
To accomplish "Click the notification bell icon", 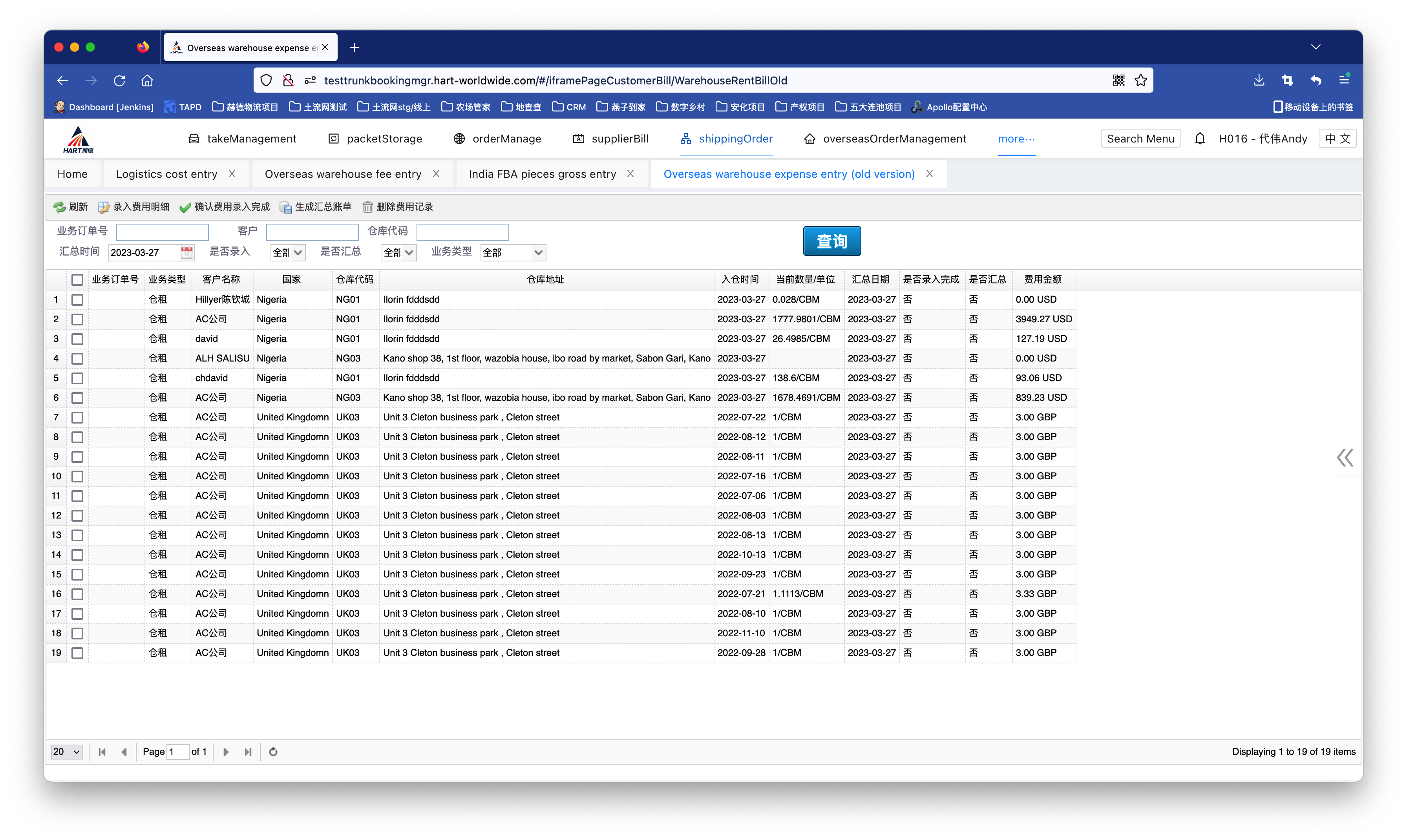I will (1199, 139).
